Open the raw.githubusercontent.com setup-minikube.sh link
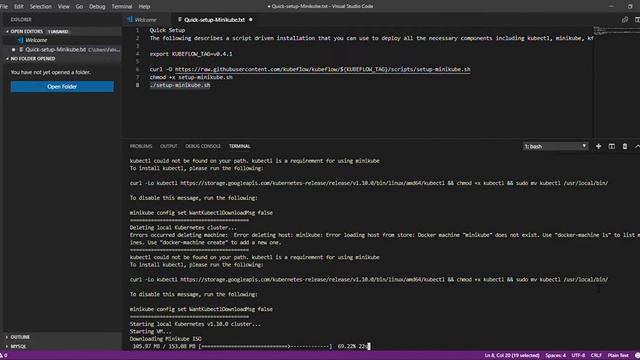 (x=322, y=69)
